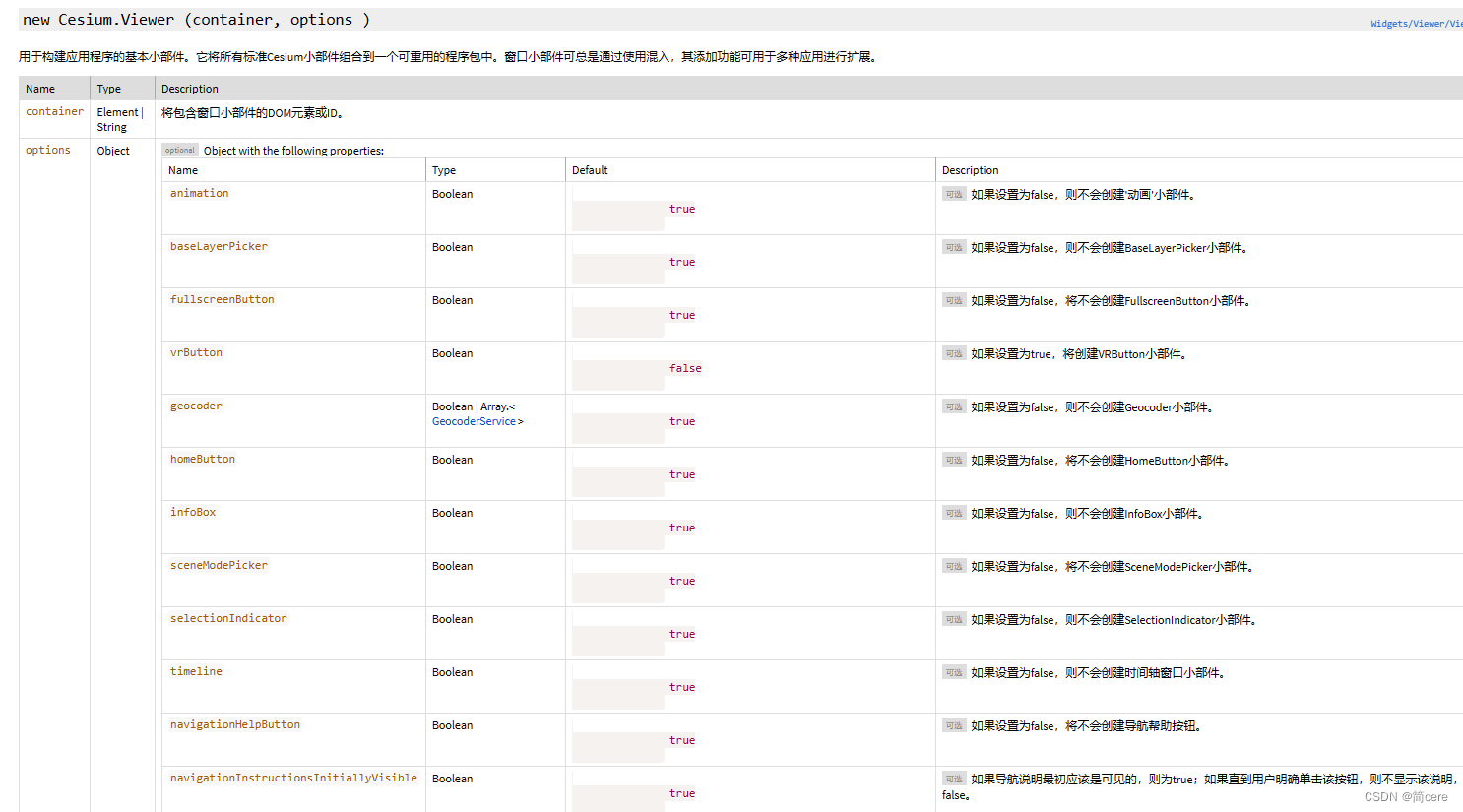Image resolution: width=1463 pixels, height=812 pixels.
Task: Click the intro paragraph starting with '用于构建应用程序的基本小部件'
Action: [448, 57]
